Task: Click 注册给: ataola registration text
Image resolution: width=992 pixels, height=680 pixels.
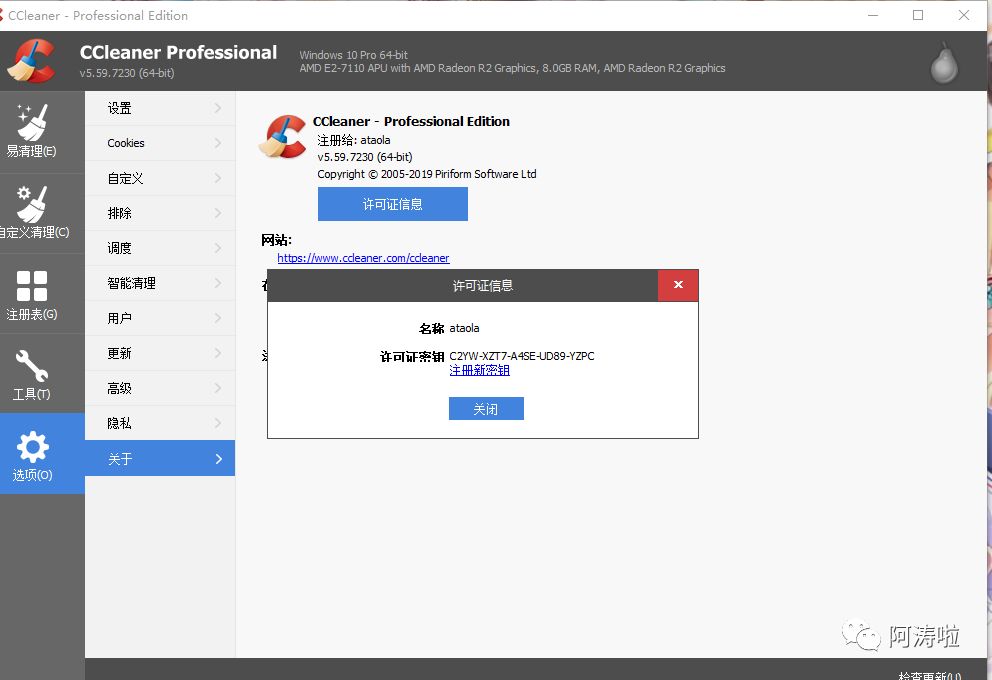Action: (354, 140)
